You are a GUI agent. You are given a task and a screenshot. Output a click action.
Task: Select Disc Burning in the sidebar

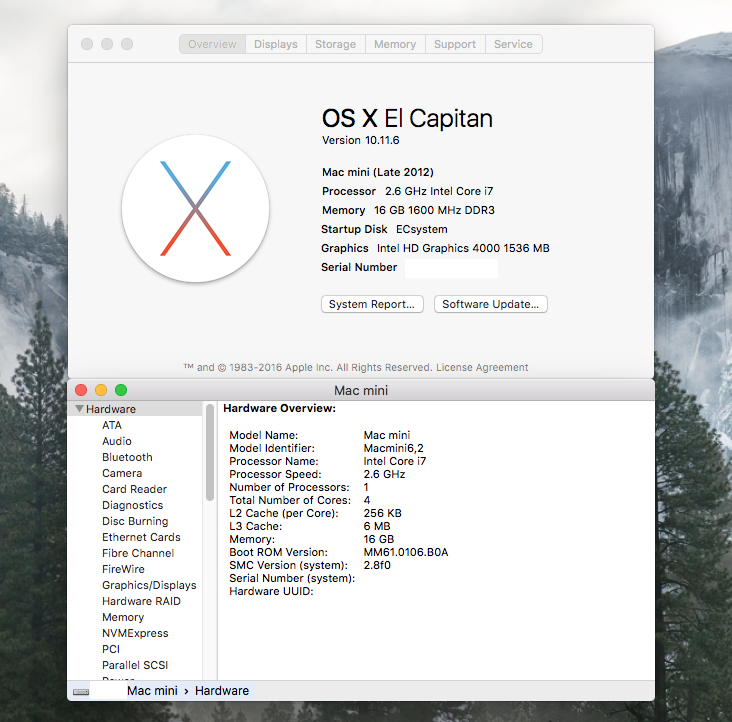135,521
